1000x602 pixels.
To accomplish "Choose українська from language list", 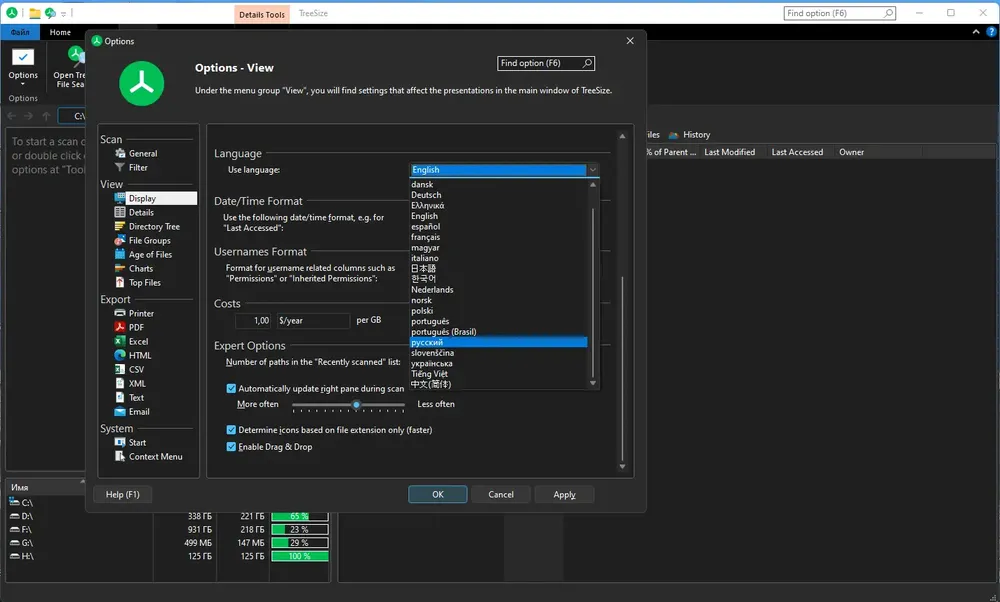I will (x=432, y=363).
